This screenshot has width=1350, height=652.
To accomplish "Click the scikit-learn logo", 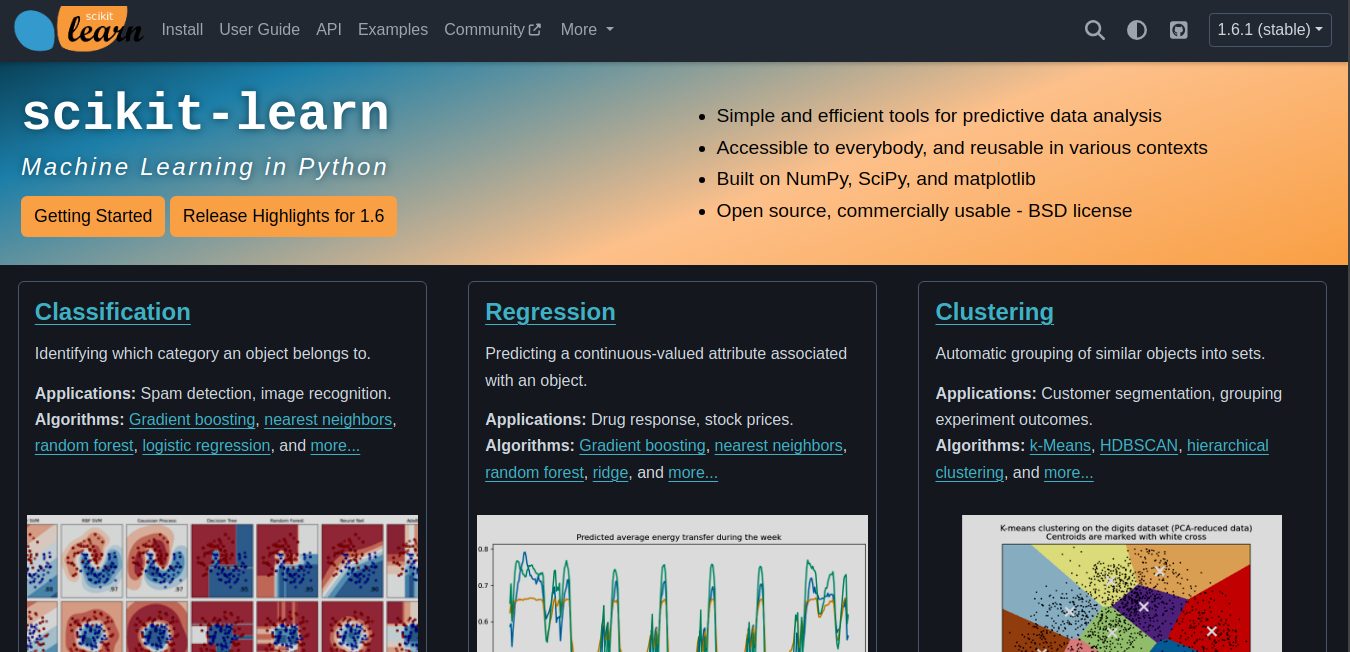I will 78,29.
